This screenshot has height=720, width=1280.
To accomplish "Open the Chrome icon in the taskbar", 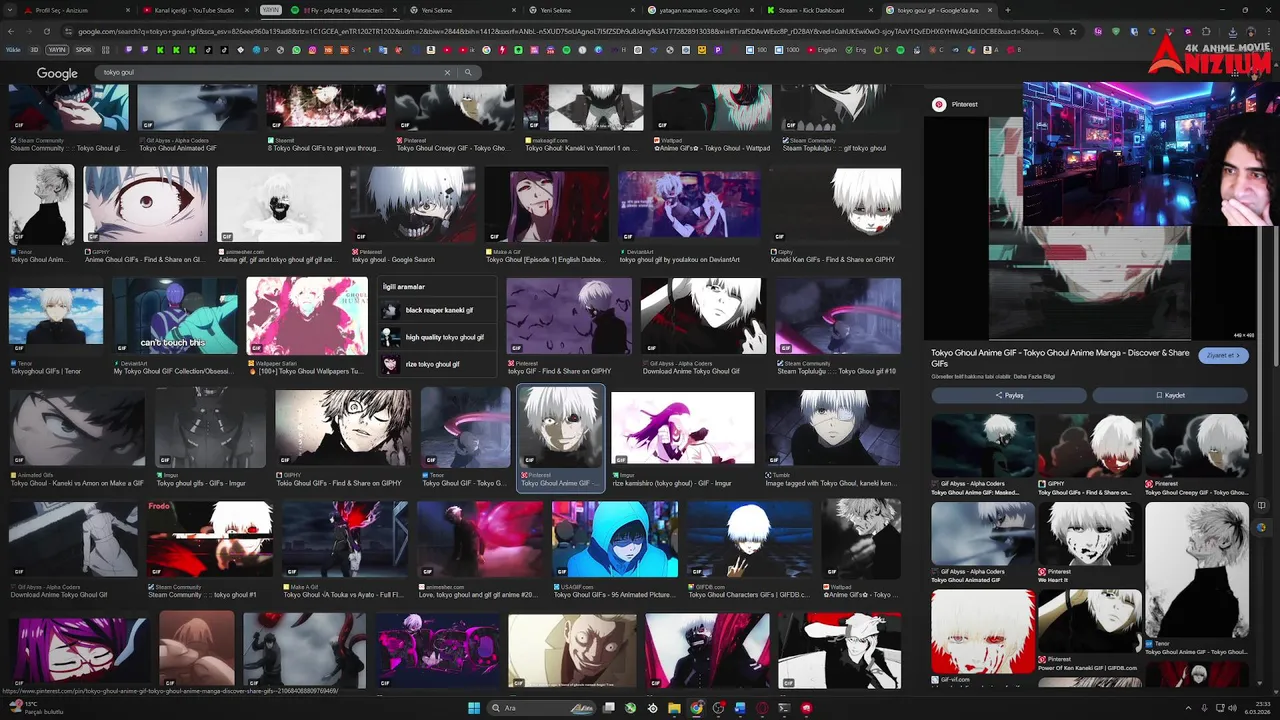I will [696, 708].
